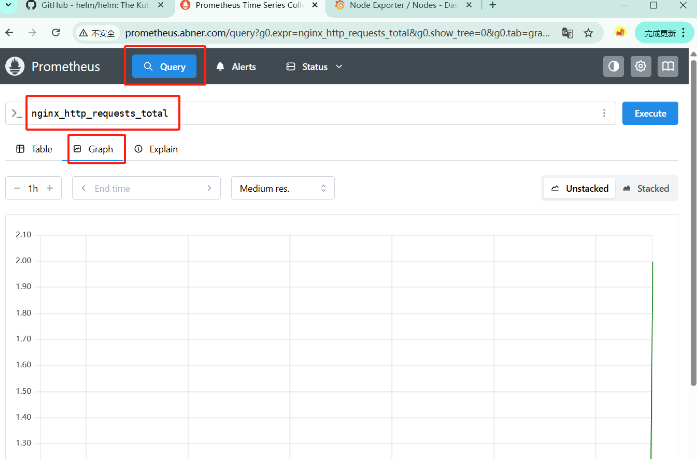700x461 pixels.
Task: Open the browser profile avatar icon
Action: coord(620,33)
